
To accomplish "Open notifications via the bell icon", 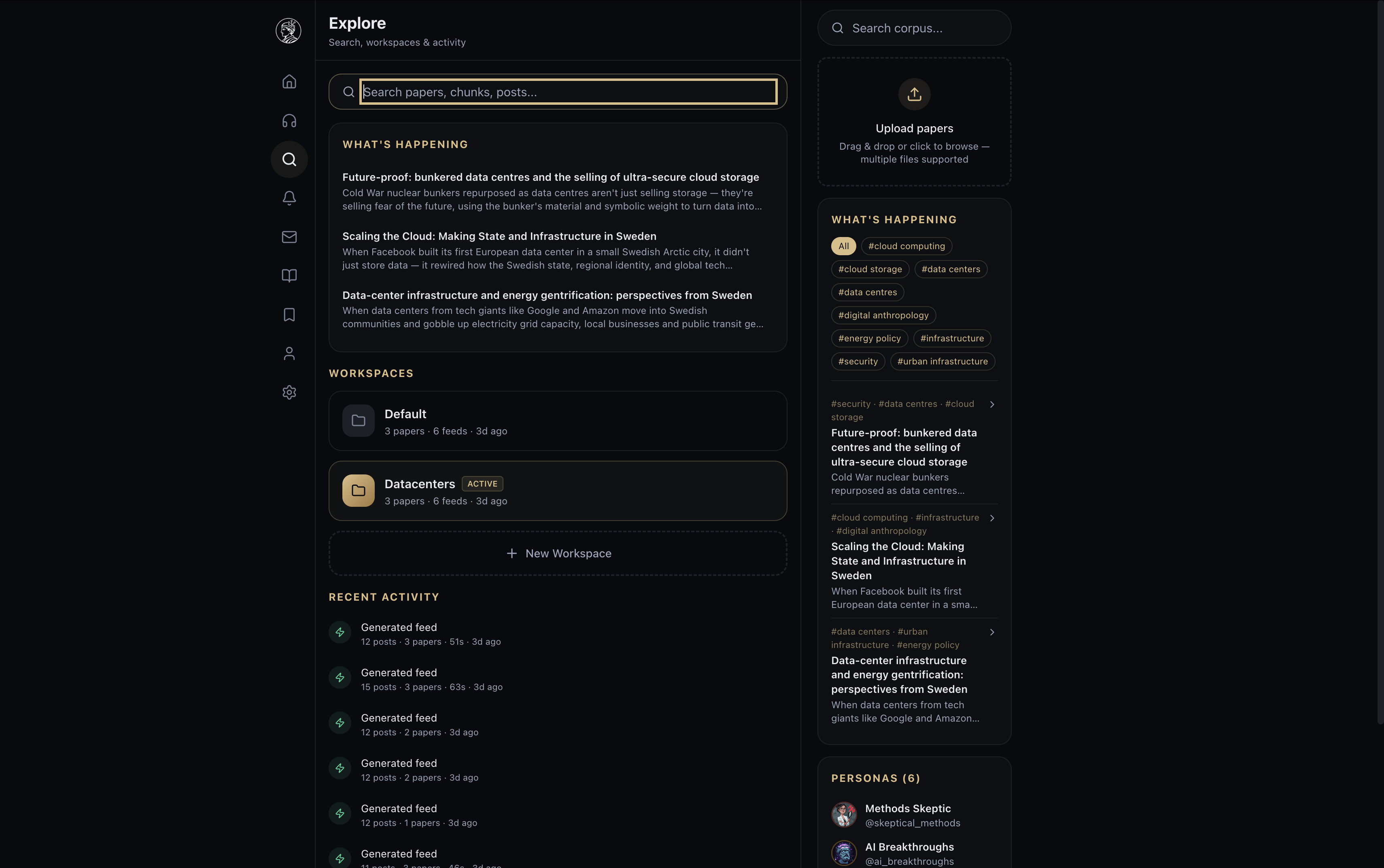I will (x=289, y=197).
